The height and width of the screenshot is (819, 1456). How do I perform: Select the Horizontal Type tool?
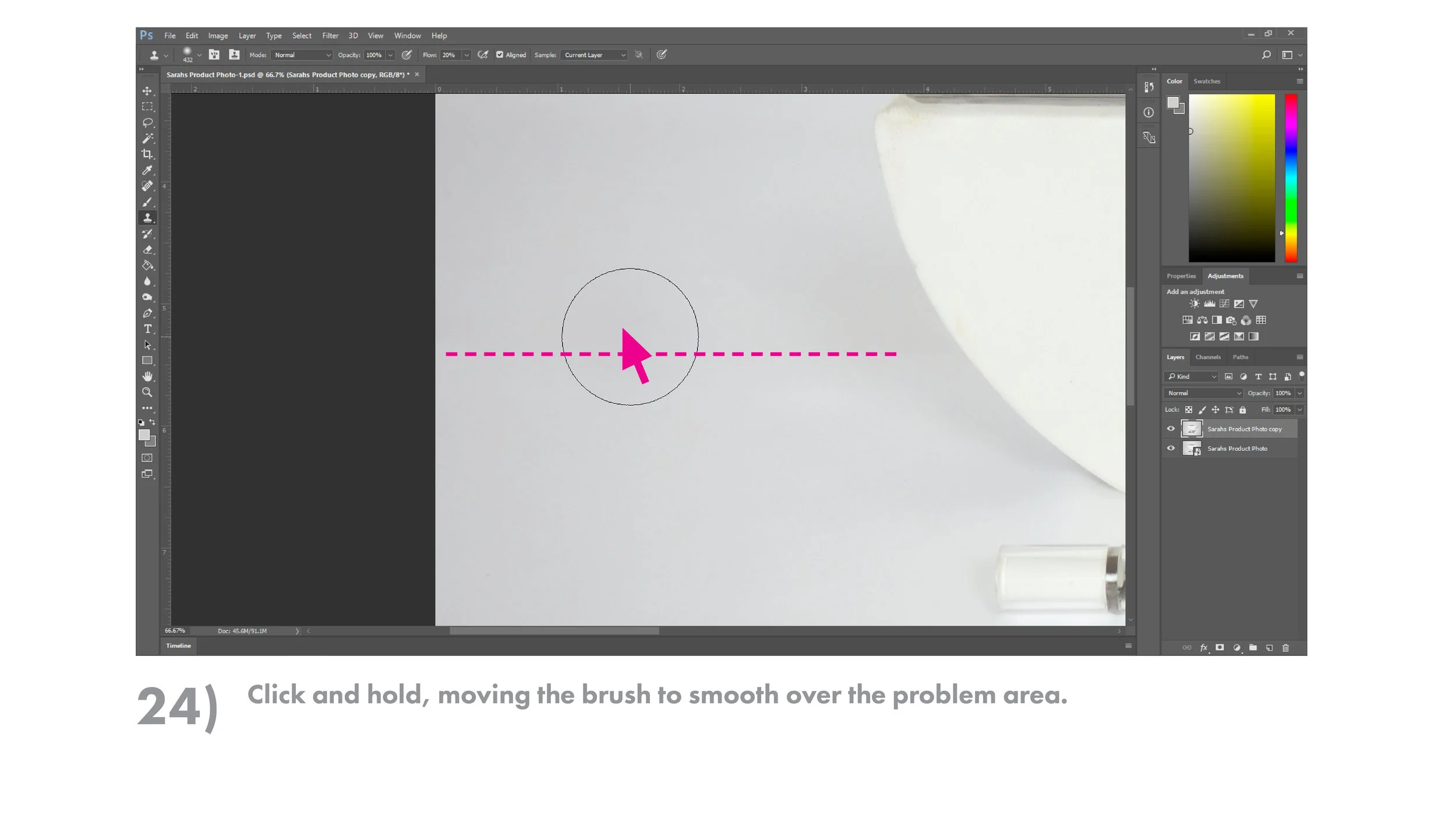click(x=147, y=329)
